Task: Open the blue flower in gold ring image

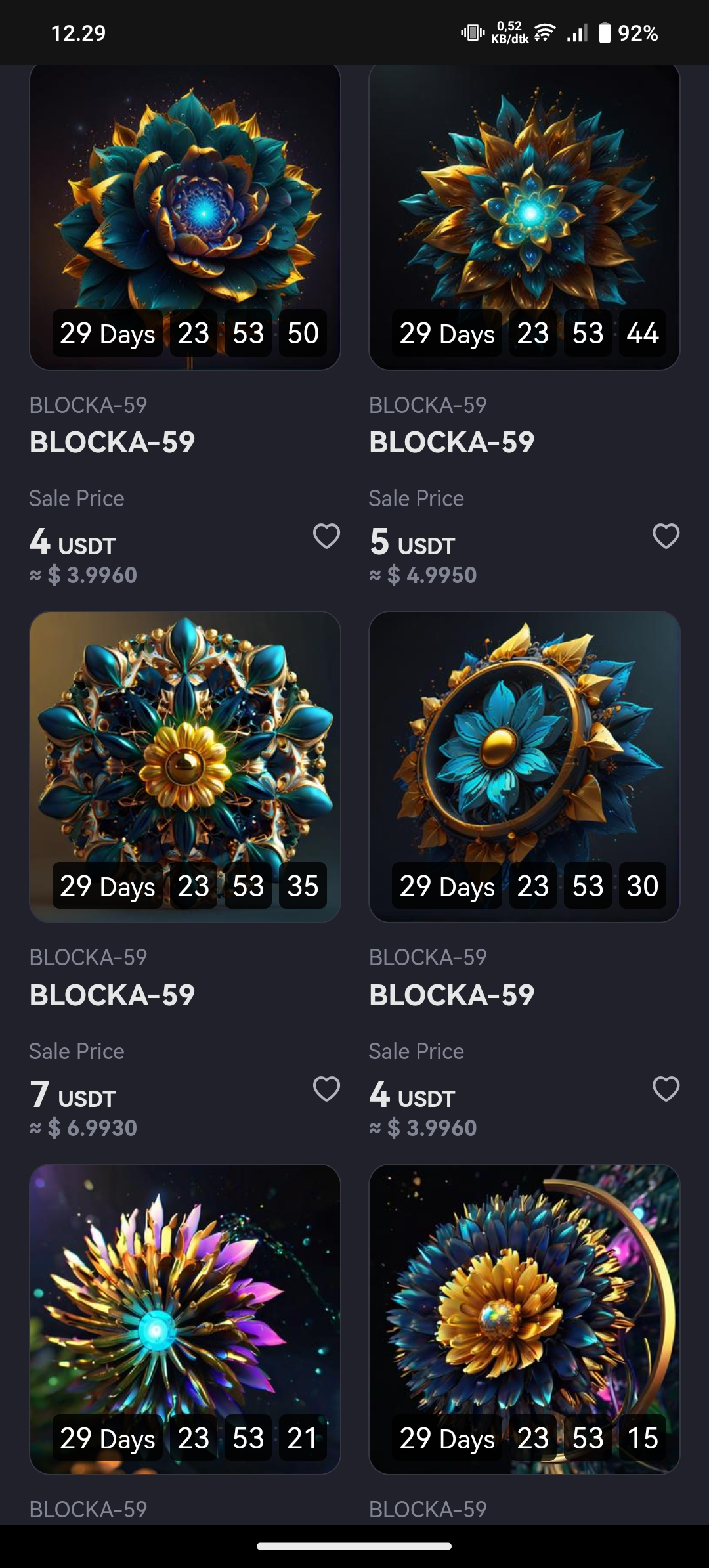Action: (x=525, y=742)
